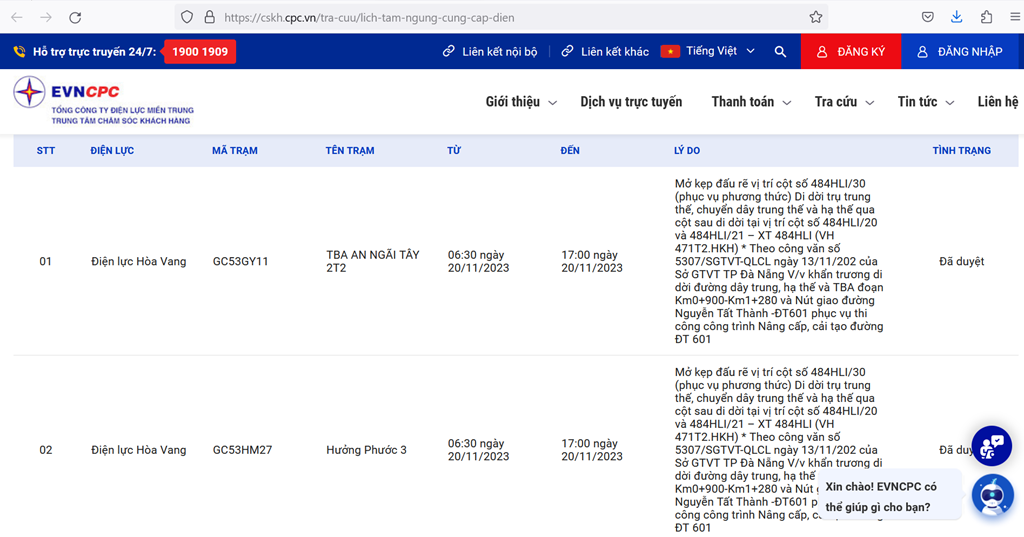Expand the Tra cứu menu
The width and height of the screenshot is (1024, 537).
[x=843, y=102]
